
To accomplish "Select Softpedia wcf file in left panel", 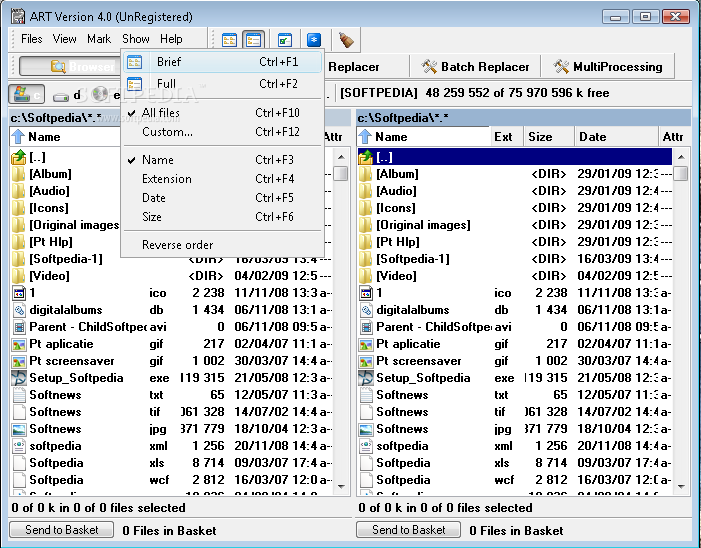I will click(172, 480).
